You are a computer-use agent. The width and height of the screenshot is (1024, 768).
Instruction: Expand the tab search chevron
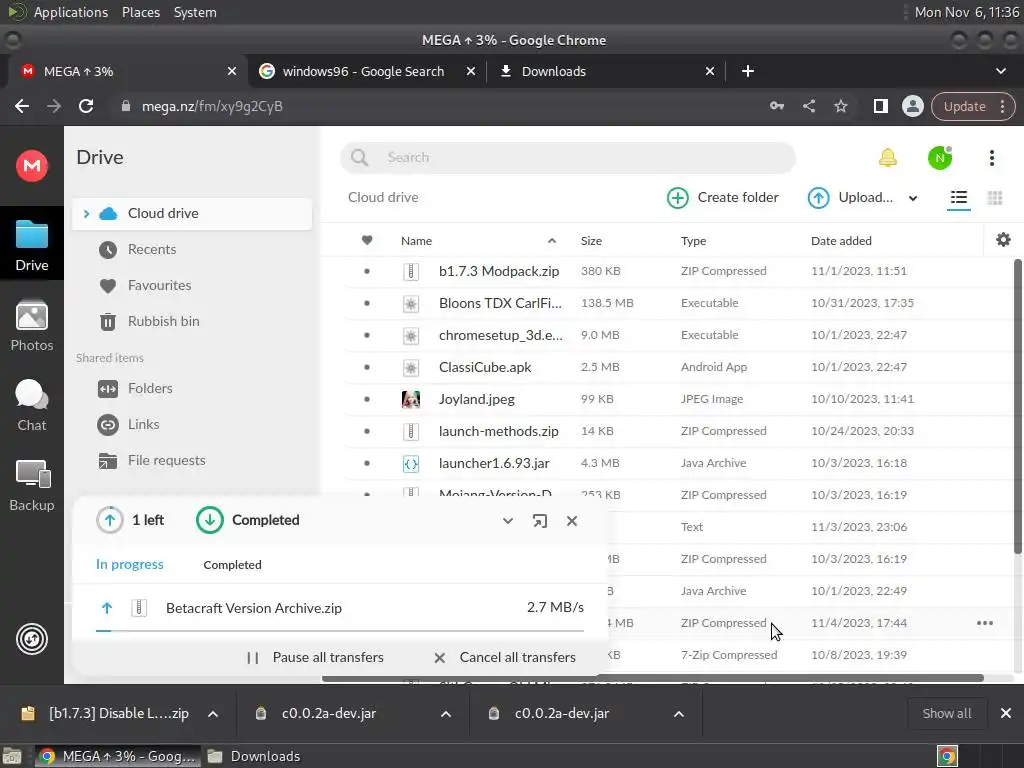tap(1000, 71)
